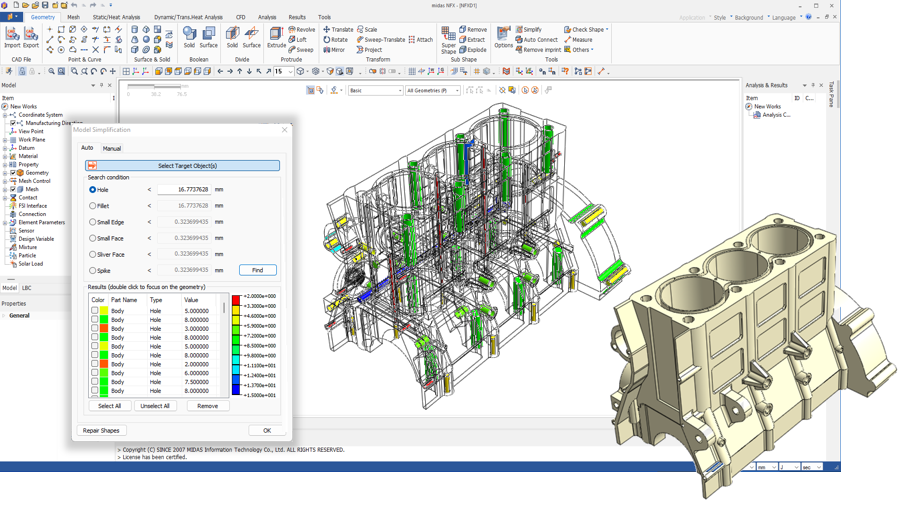
Task: Select the Boolean Solid tool
Action: (189, 37)
